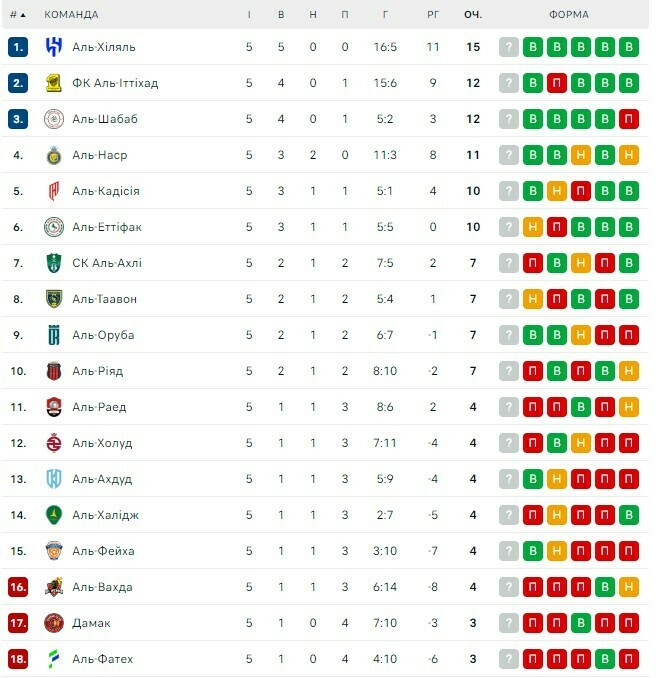Click the ФОРМА column header
This screenshot has width=658, height=678.
pyautogui.click(x=568, y=15)
